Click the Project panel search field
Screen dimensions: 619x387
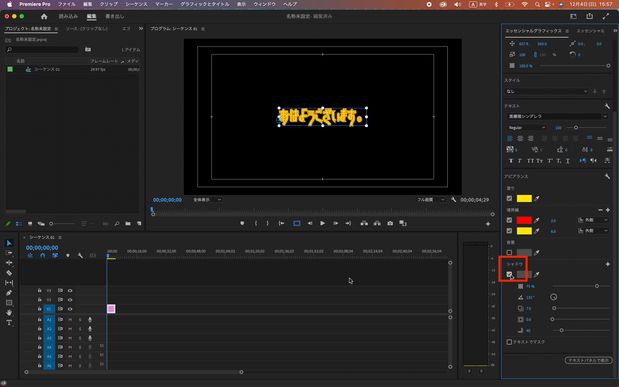43,49
